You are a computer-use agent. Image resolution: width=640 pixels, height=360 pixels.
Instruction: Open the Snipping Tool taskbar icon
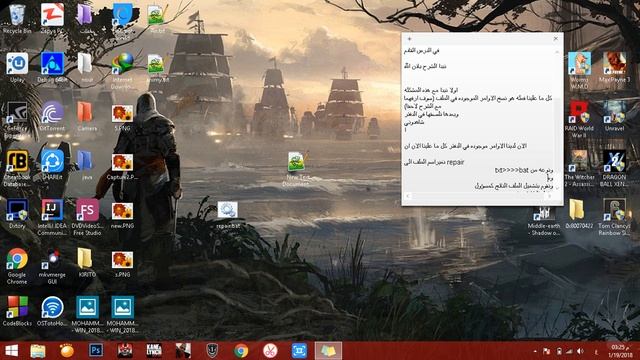pyautogui.click(x=270, y=351)
